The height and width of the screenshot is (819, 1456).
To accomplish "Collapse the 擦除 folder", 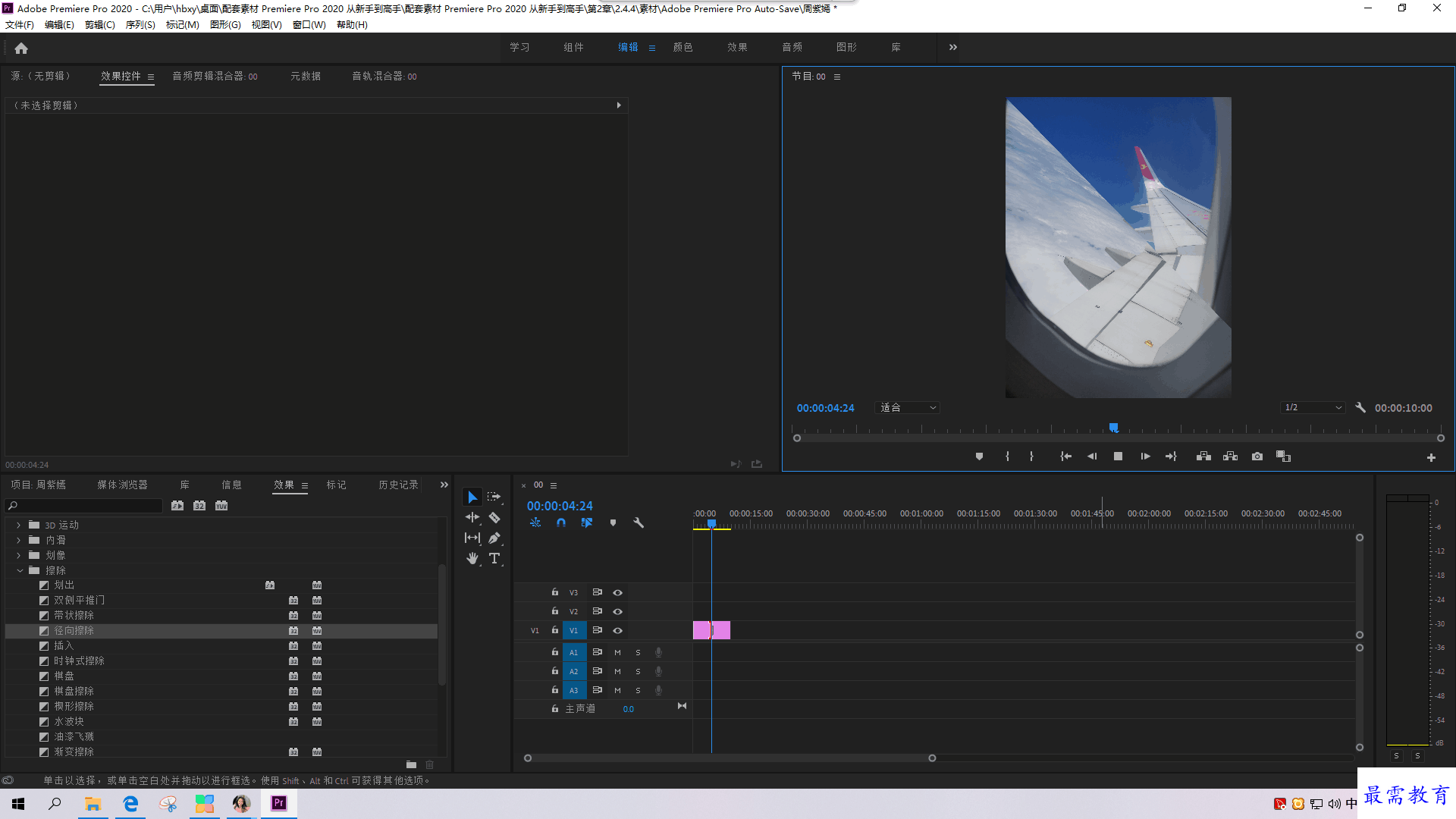I will (x=19, y=570).
